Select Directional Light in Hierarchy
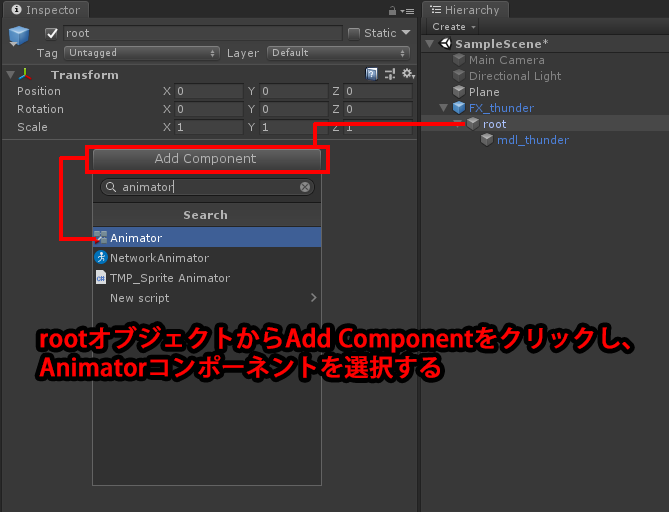 point(515,76)
